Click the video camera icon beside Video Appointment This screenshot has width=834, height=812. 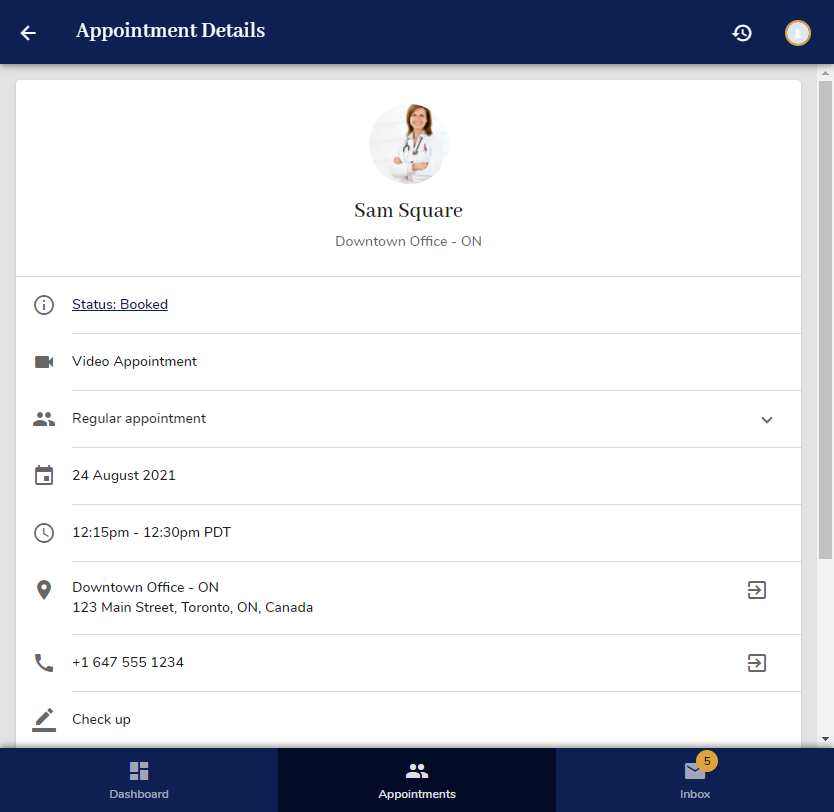coord(44,362)
